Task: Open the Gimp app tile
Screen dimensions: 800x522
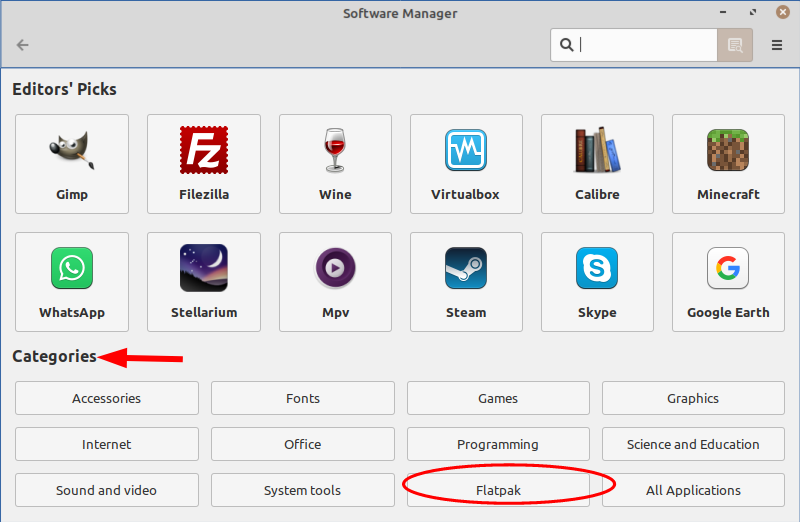Action: 72,164
